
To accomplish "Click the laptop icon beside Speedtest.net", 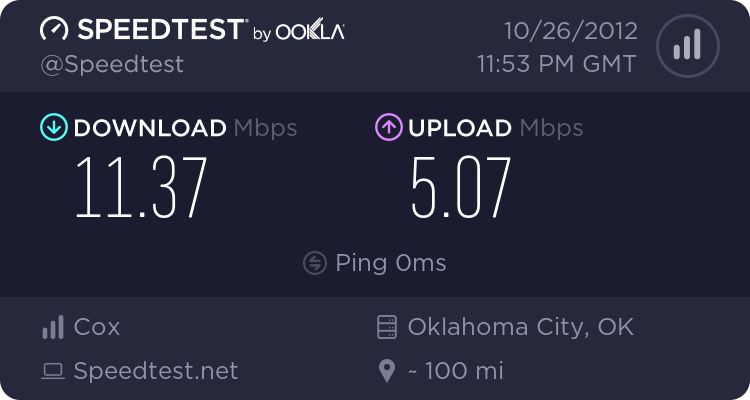I will (x=52, y=372).
